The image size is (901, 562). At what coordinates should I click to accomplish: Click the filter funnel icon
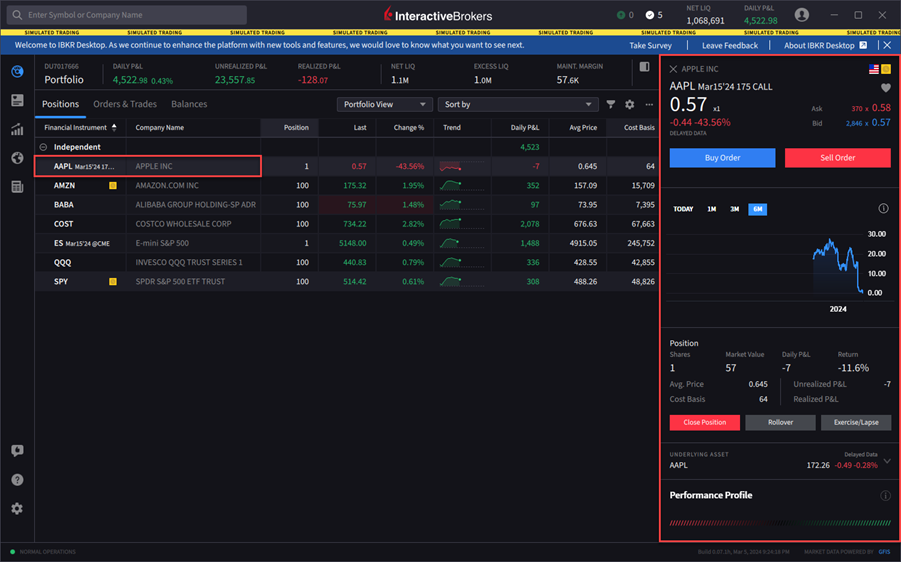click(611, 104)
